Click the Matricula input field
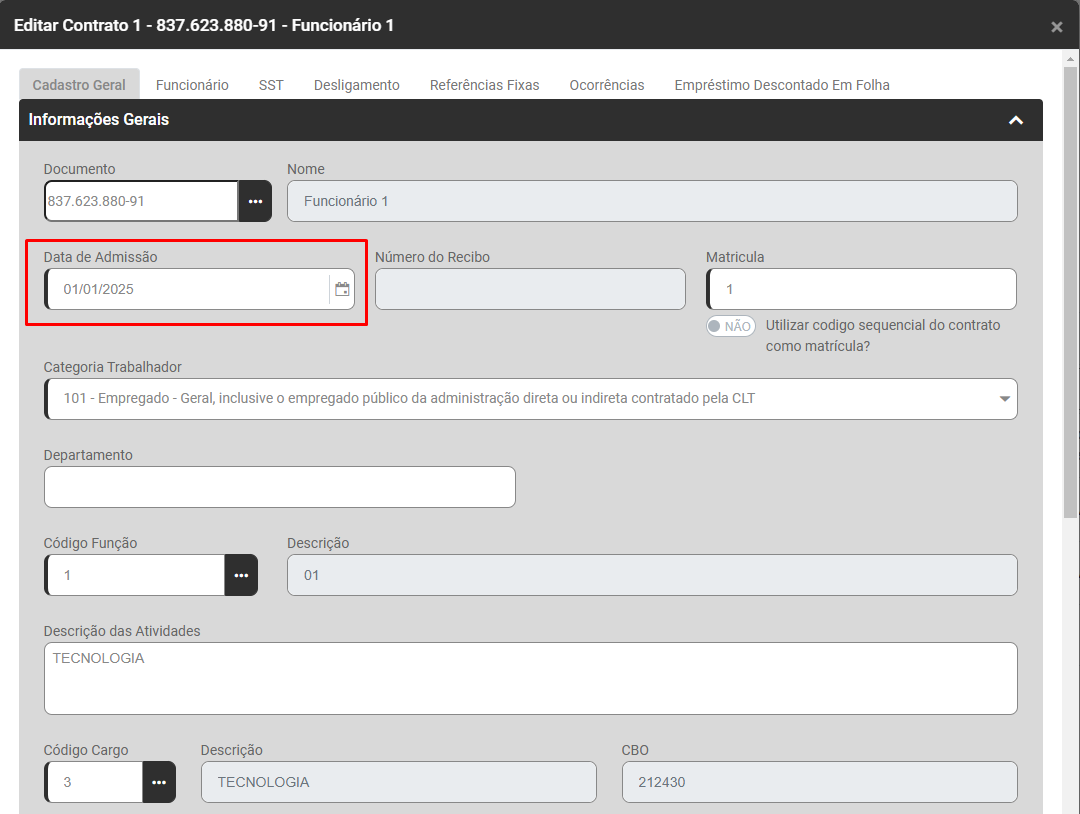 point(861,289)
